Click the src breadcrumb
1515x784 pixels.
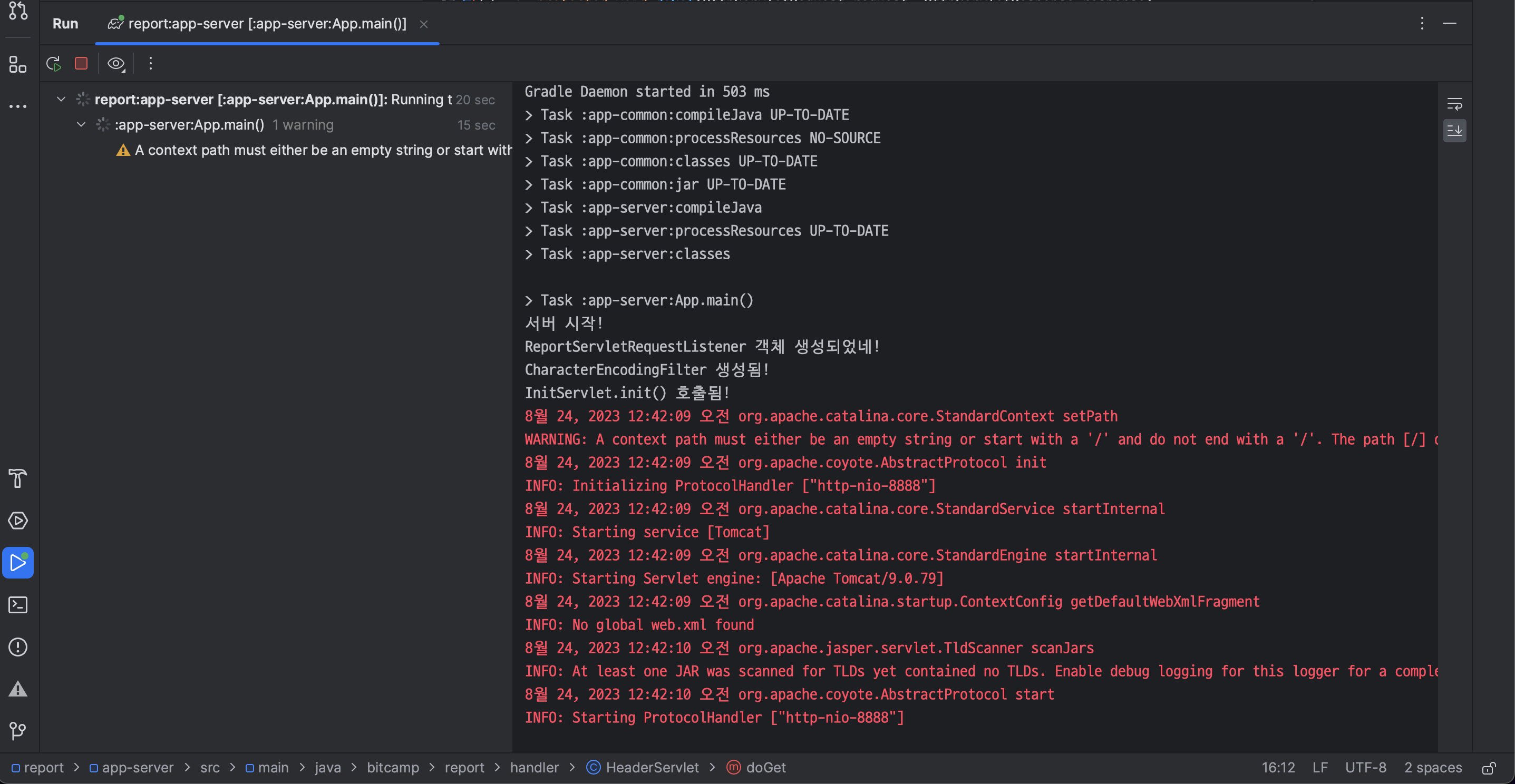pos(210,768)
